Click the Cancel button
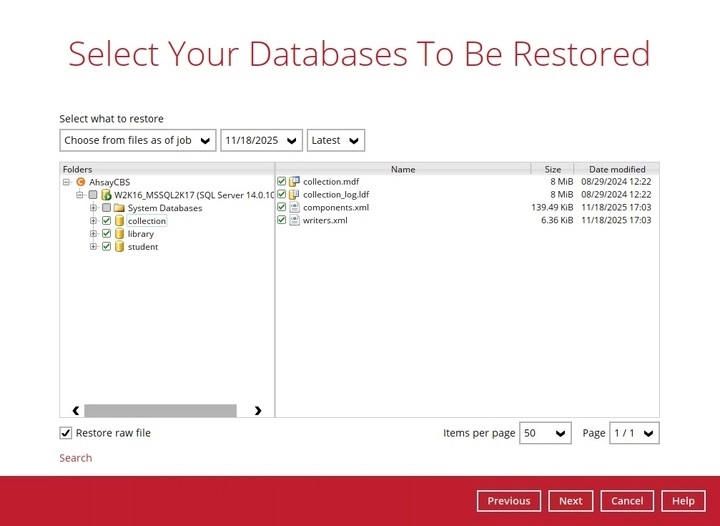This screenshot has width=720, height=526. [x=627, y=501]
